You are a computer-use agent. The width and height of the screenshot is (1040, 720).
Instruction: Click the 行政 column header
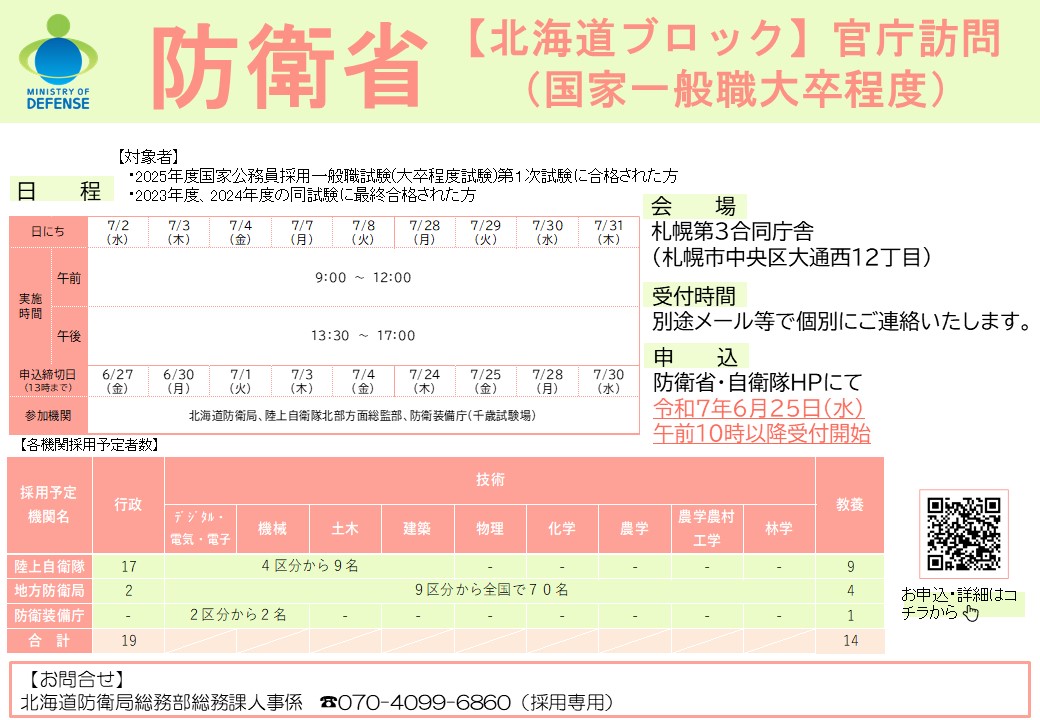pyautogui.click(x=128, y=505)
